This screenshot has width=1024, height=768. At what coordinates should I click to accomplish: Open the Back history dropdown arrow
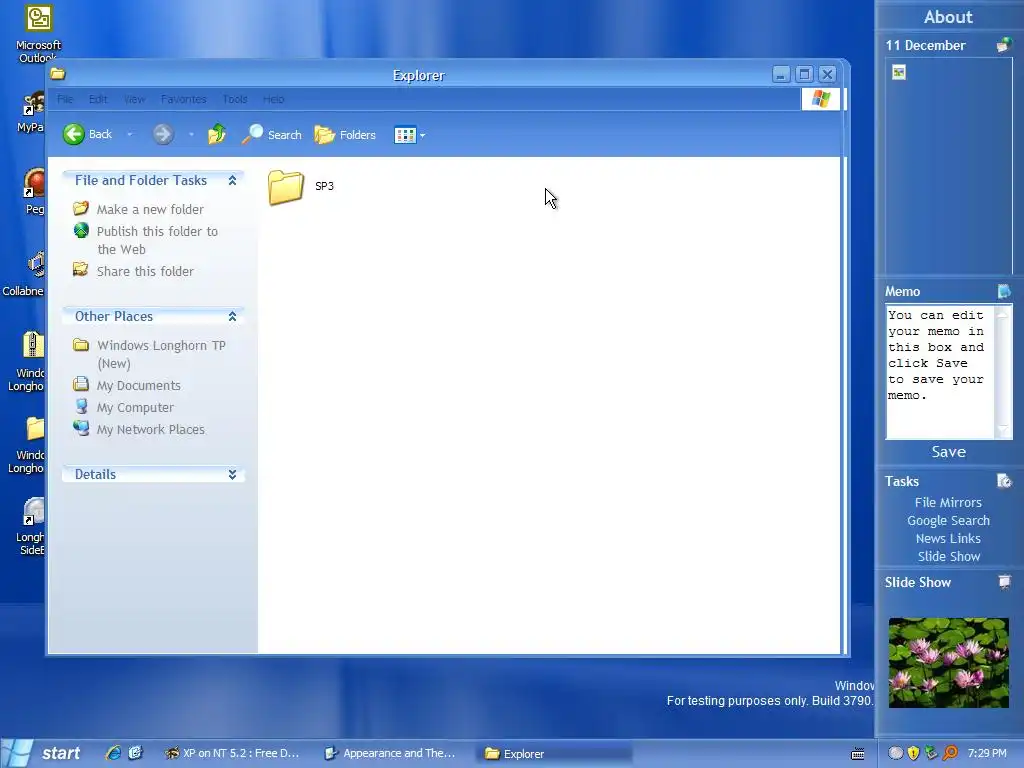(x=129, y=135)
